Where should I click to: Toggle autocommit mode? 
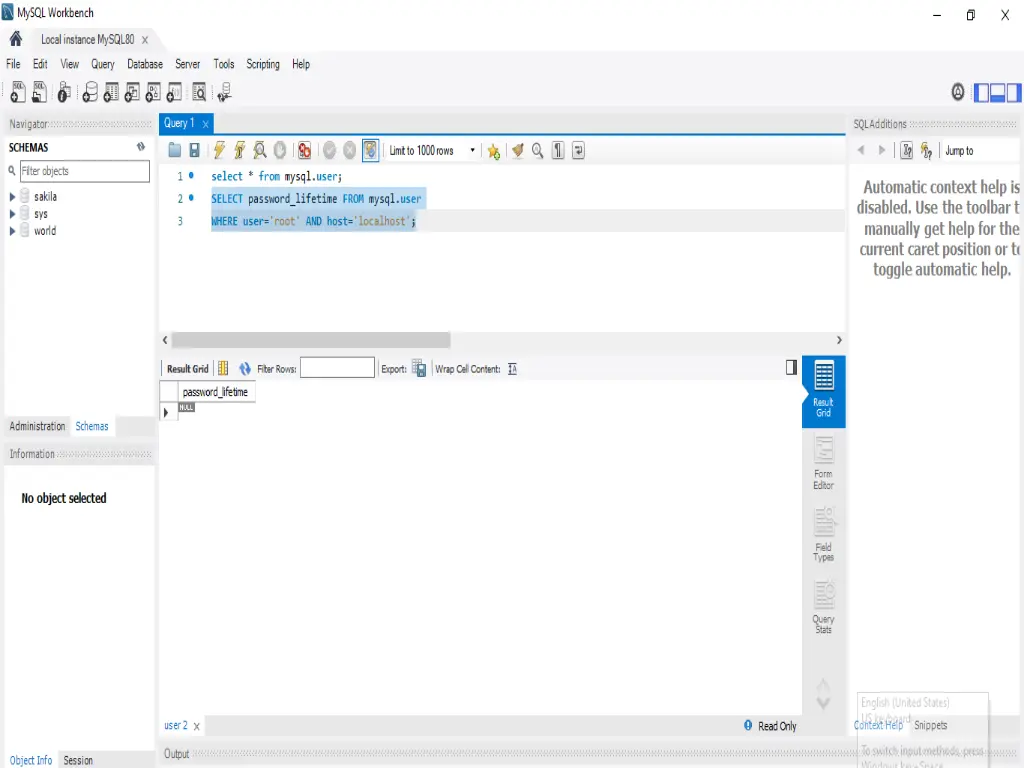point(370,150)
